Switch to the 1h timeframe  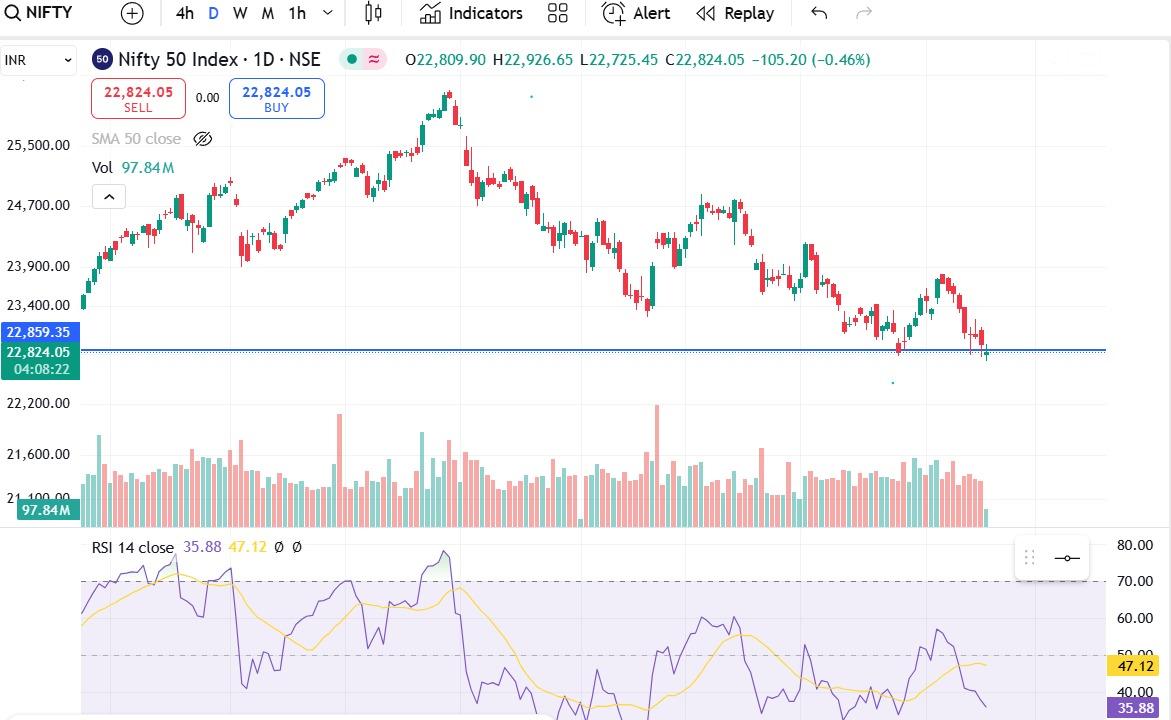tap(297, 13)
